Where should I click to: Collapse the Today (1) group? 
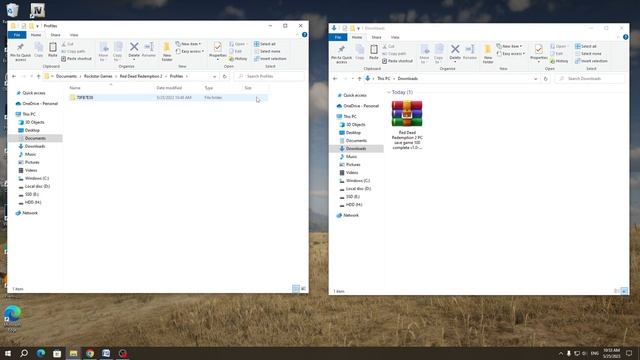389,92
